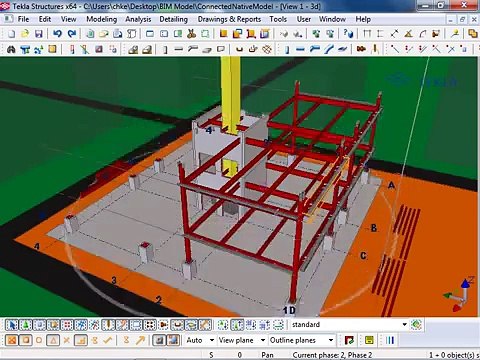
Task: Click the Open model folder icon
Action: [x=25, y=33]
